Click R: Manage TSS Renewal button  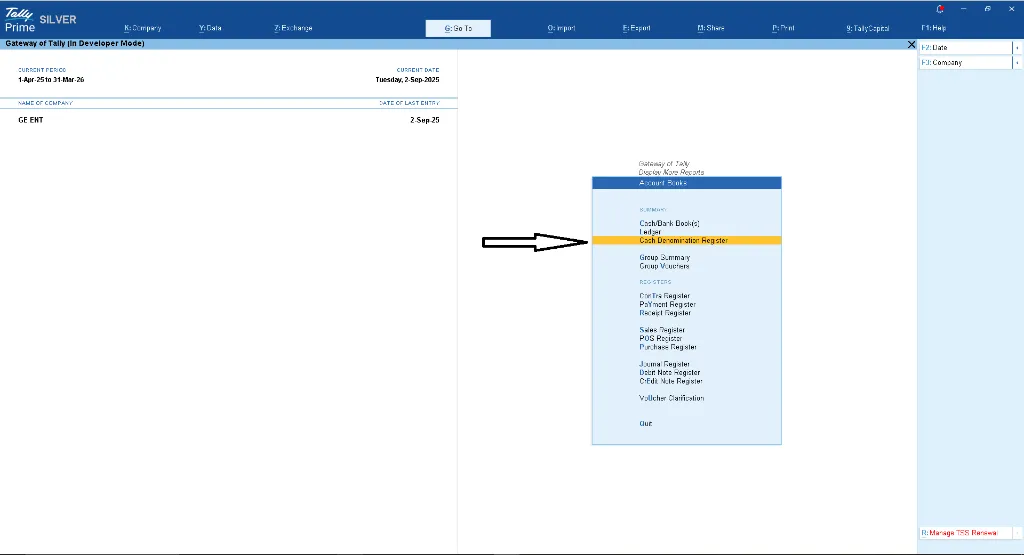click(x=965, y=533)
